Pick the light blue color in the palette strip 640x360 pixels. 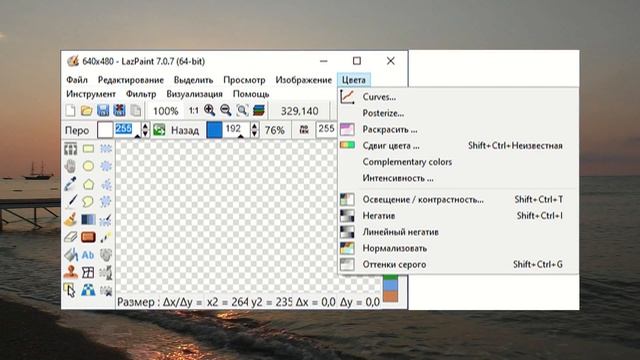[x=390, y=285]
